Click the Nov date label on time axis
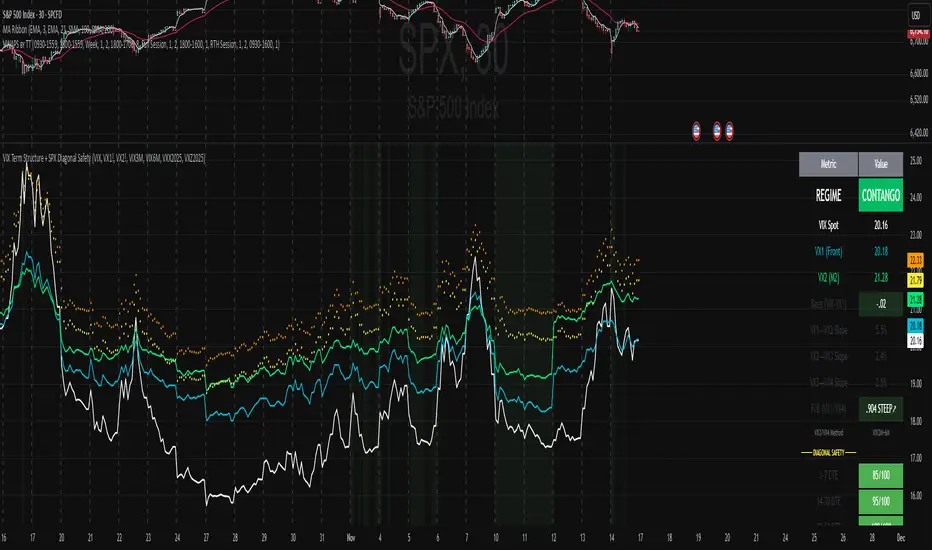Viewport: 932px width, 550px height. [351, 538]
